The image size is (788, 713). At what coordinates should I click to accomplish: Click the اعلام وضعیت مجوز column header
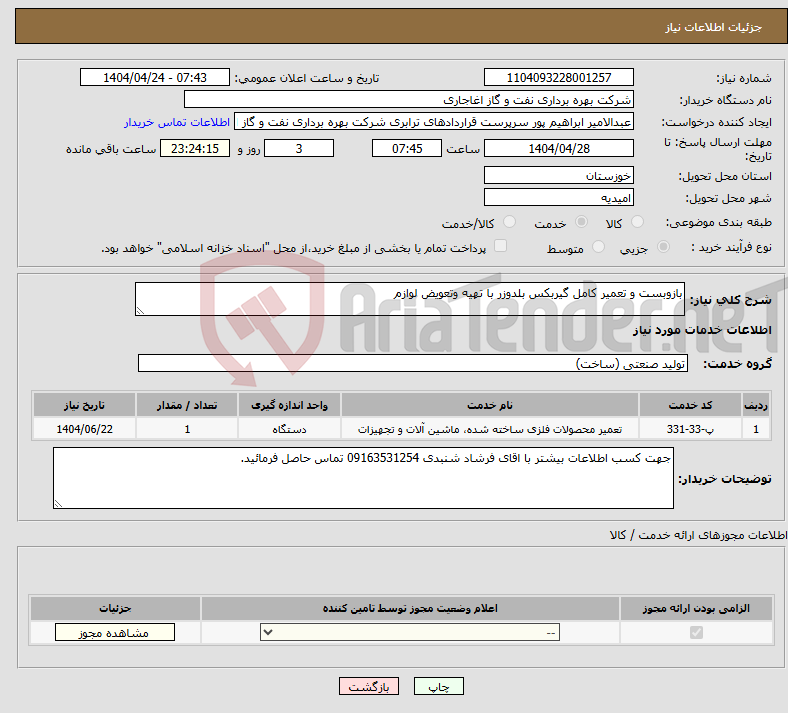tap(410, 608)
